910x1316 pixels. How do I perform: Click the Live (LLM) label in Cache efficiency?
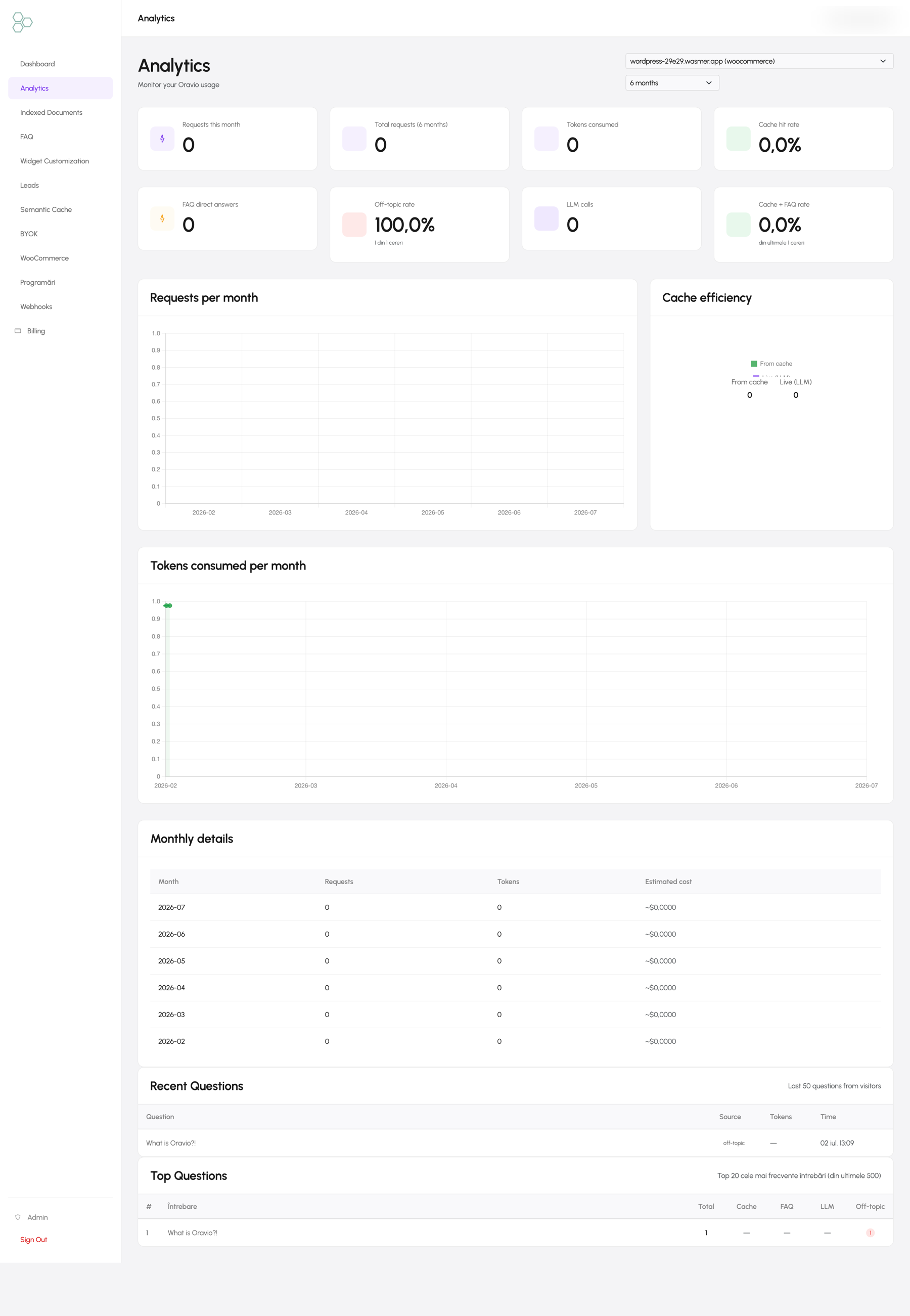pos(795,382)
